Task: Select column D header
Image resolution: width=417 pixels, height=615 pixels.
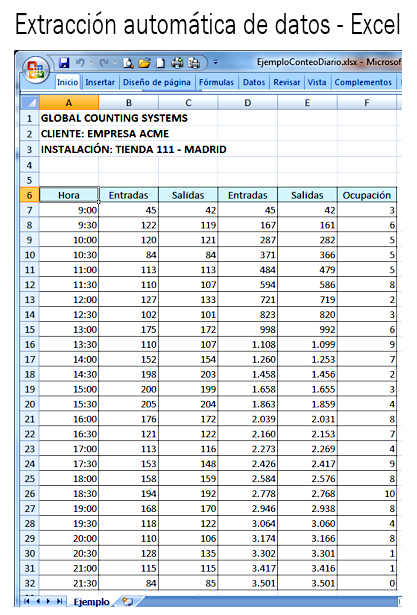Action: [248, 103]
